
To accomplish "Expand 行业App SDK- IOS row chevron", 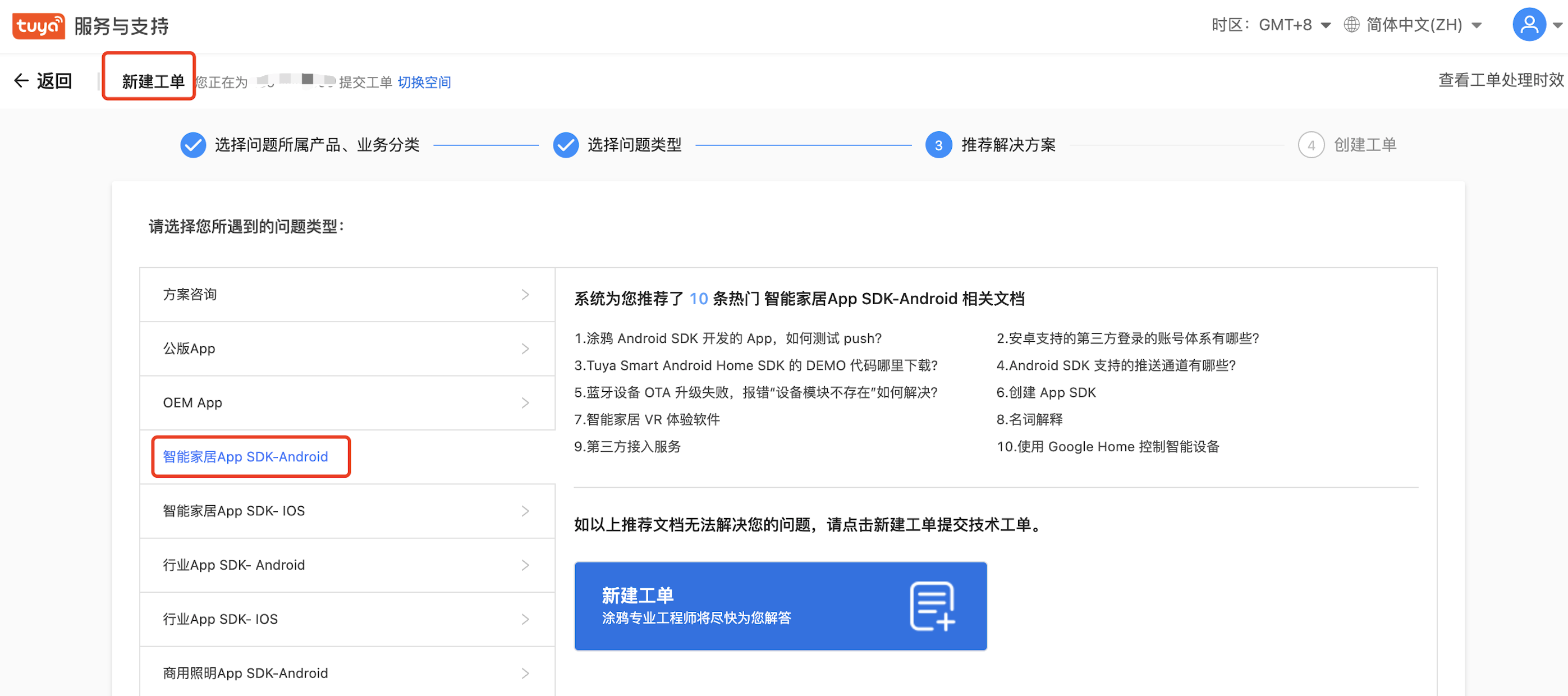I will pyautogui.click(x=525, y=619).
